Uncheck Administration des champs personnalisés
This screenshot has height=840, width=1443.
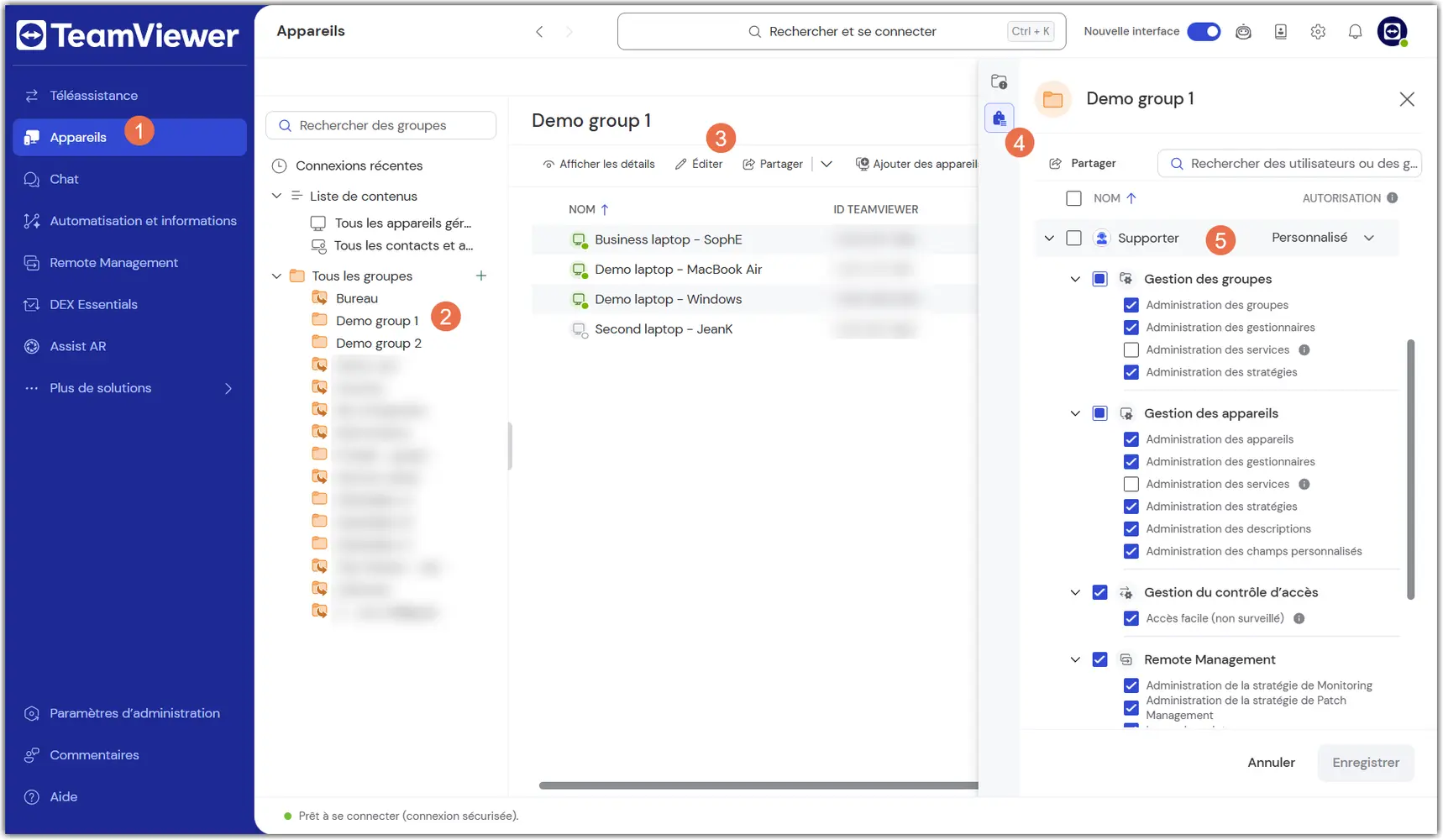point(1131,552)
